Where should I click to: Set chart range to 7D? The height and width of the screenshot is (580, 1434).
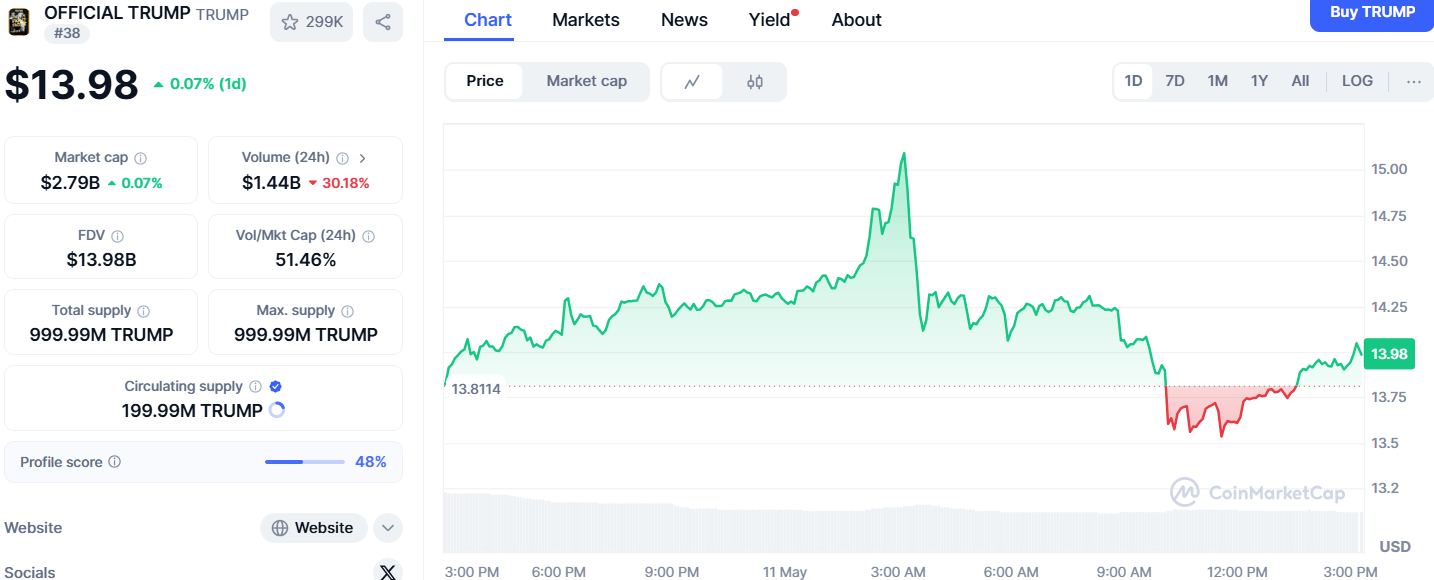1175,82
